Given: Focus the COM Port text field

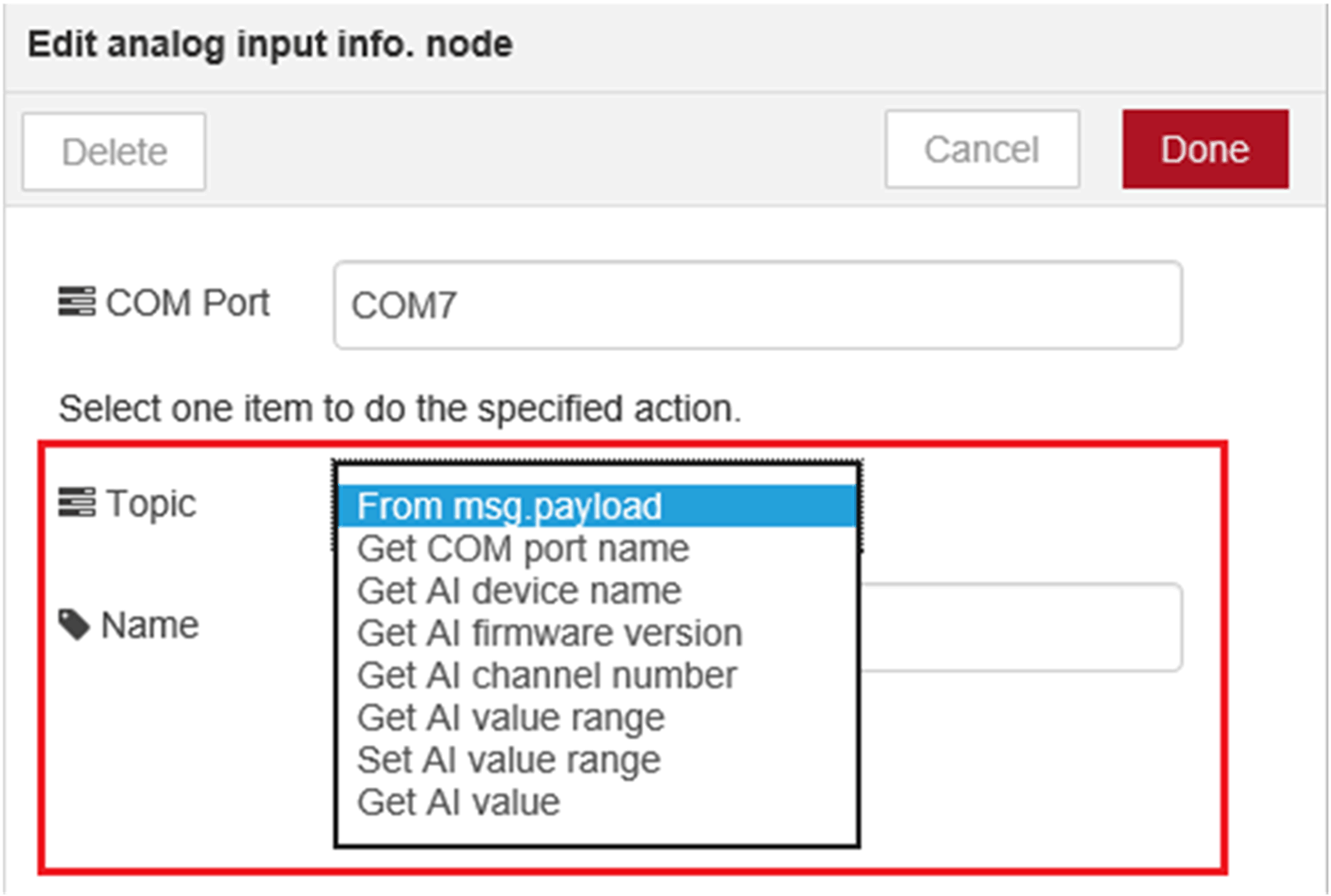Looking at the screenshot, I should click(x=757, y=305).
